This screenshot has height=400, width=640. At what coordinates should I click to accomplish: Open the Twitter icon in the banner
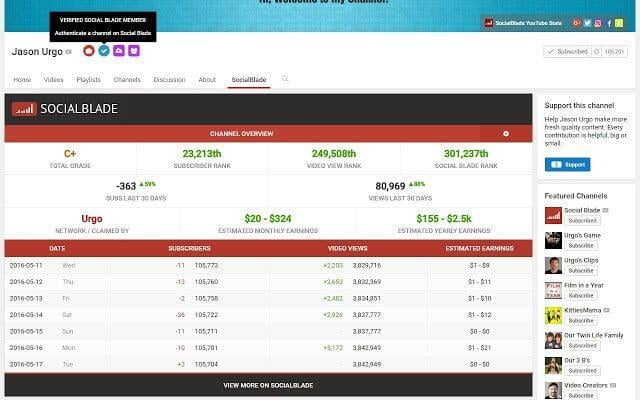pos(587,23)
